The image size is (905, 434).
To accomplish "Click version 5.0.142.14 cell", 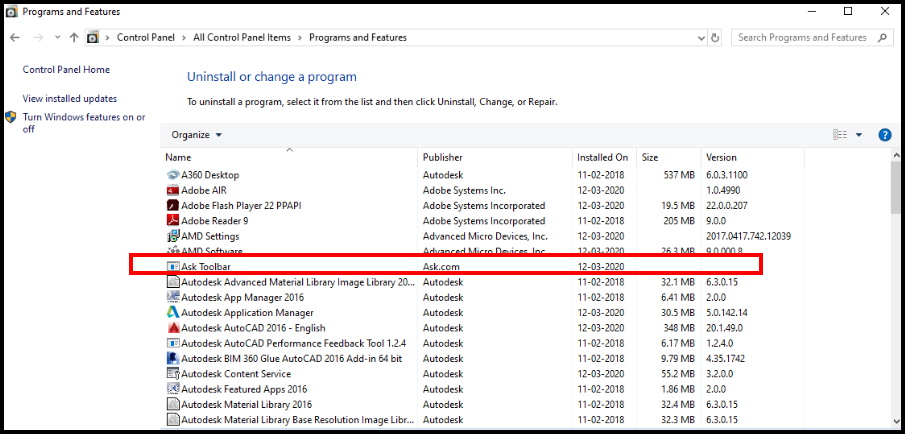I will [x=726, y=312].
